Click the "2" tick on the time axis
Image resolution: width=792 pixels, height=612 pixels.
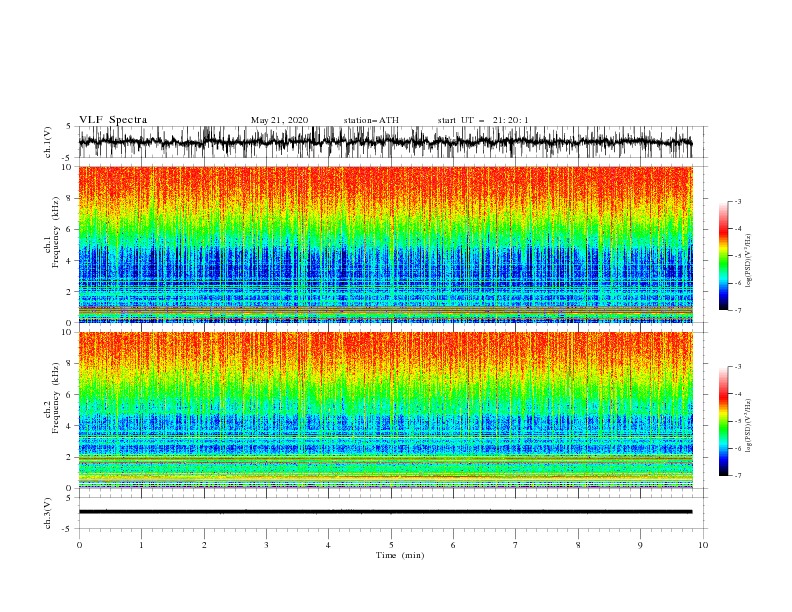204,545
